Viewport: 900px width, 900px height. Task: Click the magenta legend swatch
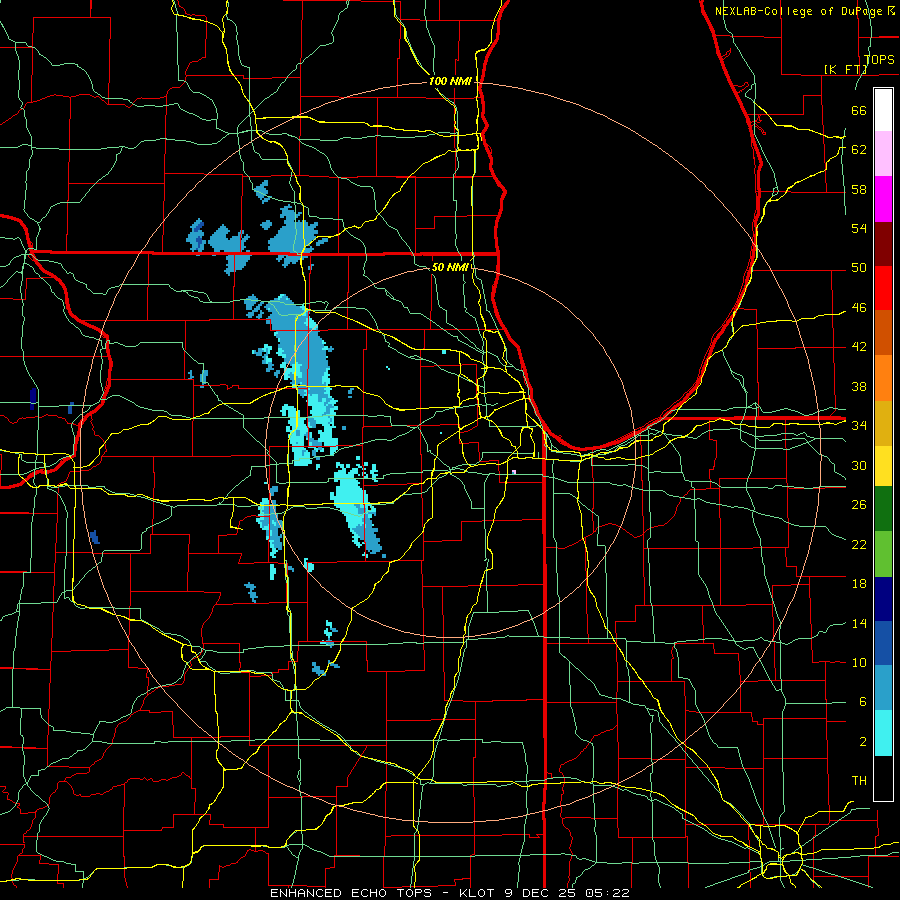883,199
